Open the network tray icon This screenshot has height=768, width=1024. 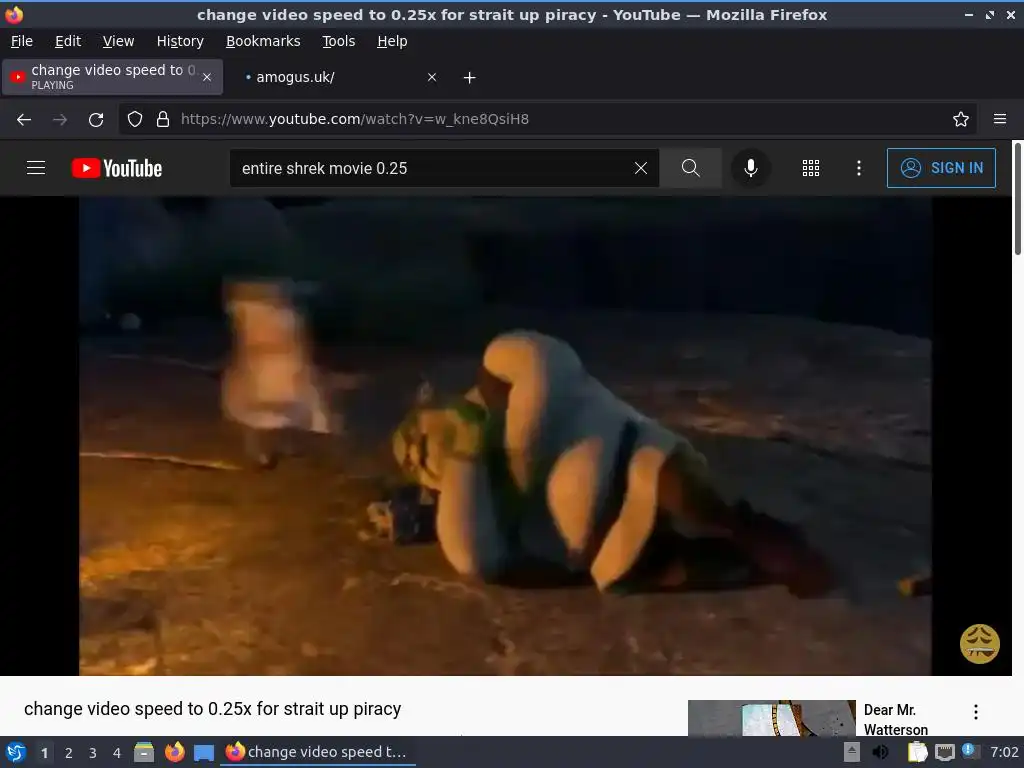click(x=944, y=752)
